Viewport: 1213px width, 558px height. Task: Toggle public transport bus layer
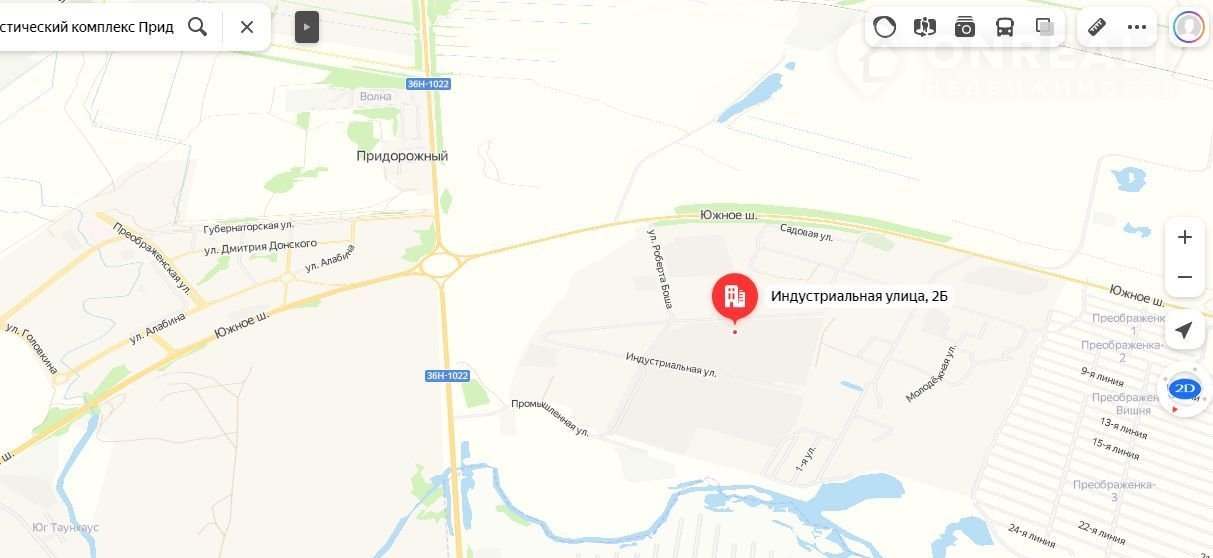(1005, 27)
